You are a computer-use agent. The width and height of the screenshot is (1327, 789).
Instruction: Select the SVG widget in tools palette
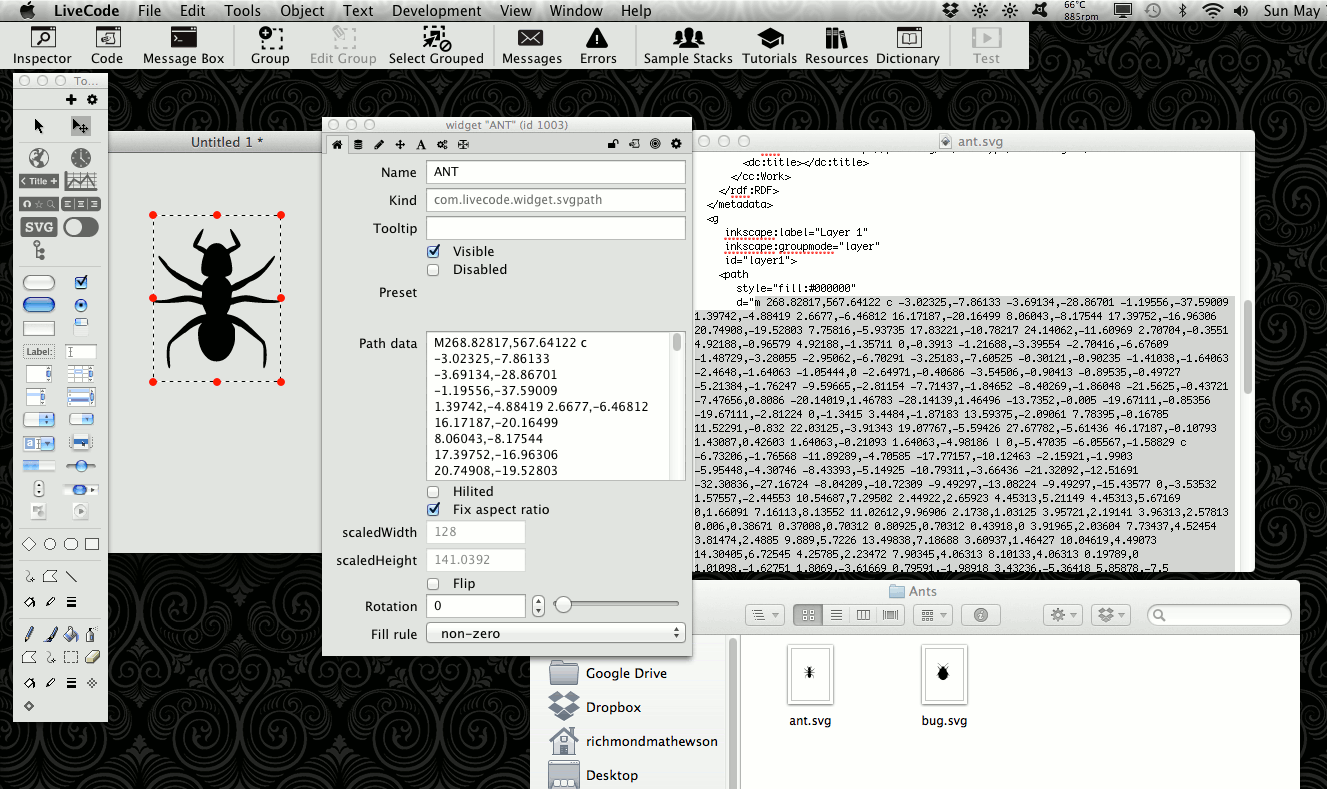click(x=39, y=227)
